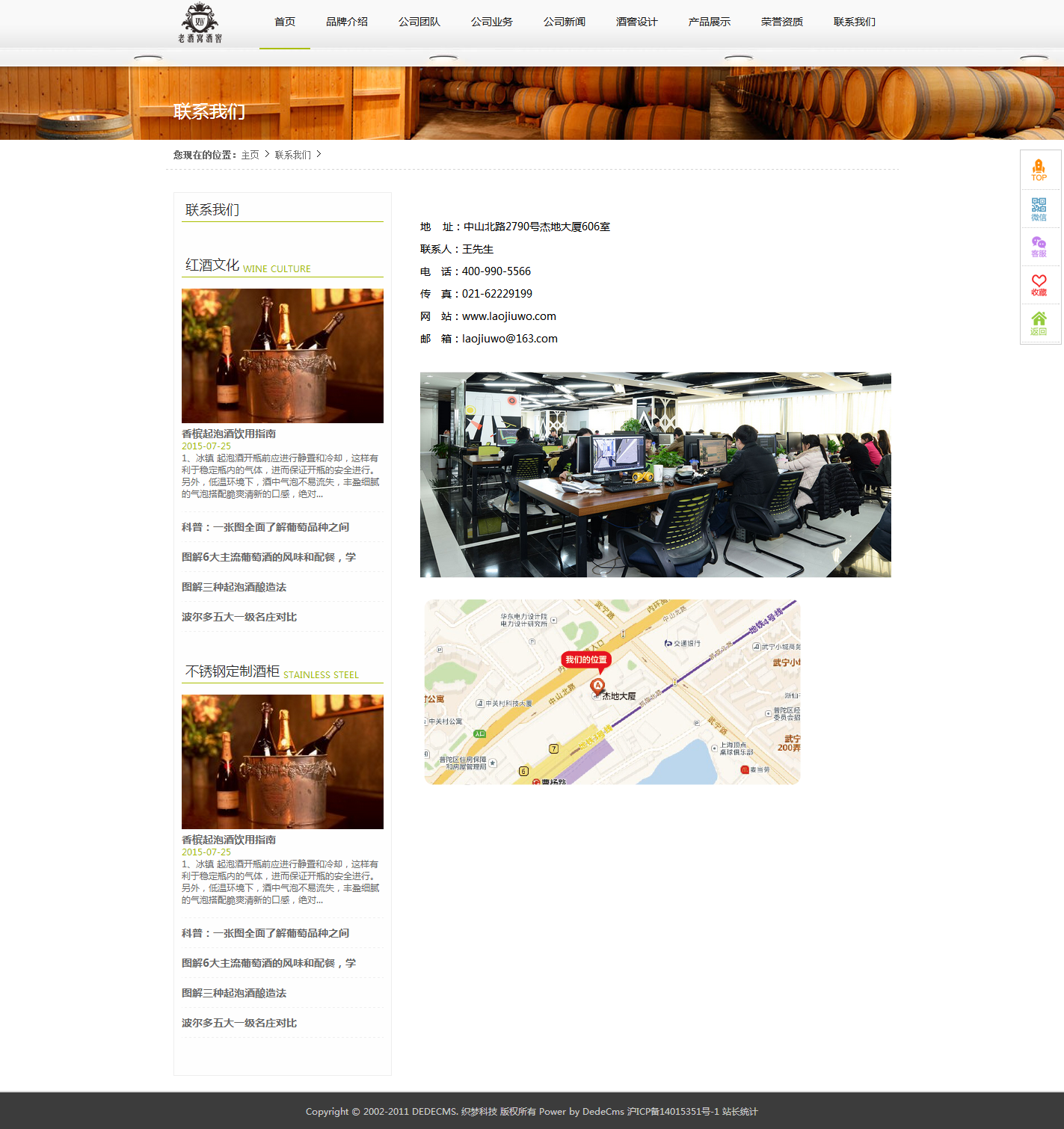Screen dimensions: 1064x1129
Task: Click 主页 breadcrumb link
Action: point(250,155)
